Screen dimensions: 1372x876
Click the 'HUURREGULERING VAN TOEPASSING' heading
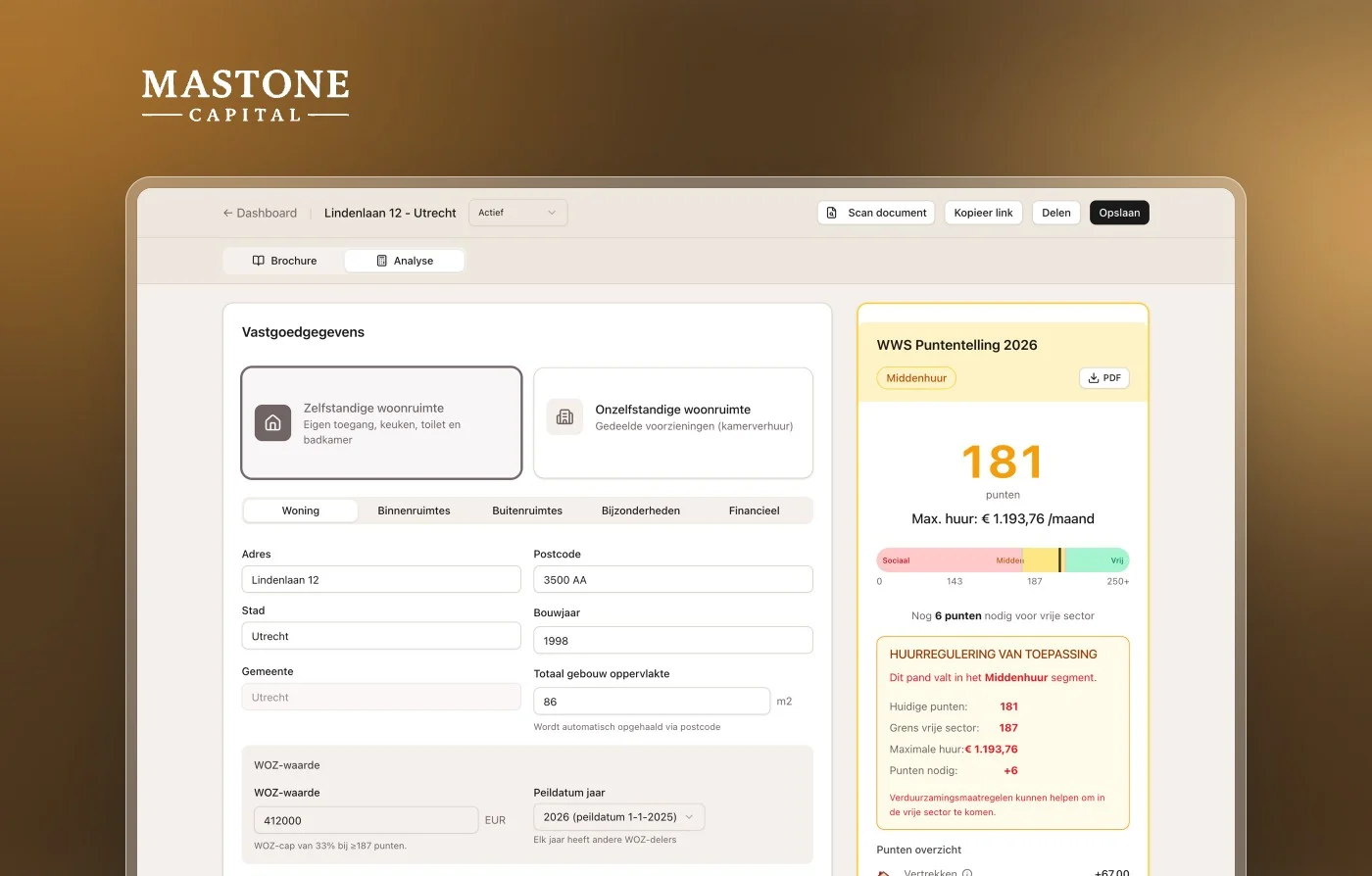coord(994,655)
